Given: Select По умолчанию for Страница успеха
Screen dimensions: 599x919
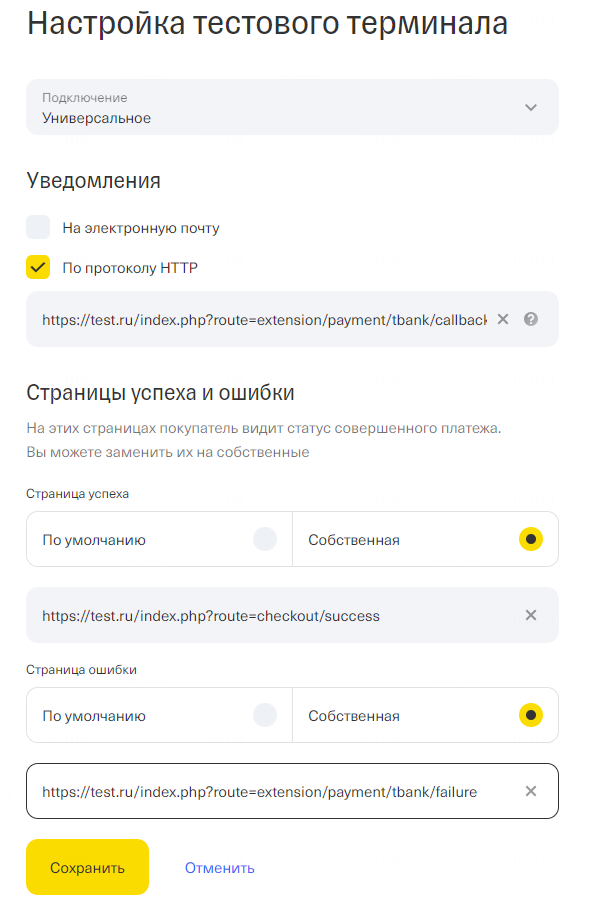Looking at the screenshot, I should click(x=159, y=539).
